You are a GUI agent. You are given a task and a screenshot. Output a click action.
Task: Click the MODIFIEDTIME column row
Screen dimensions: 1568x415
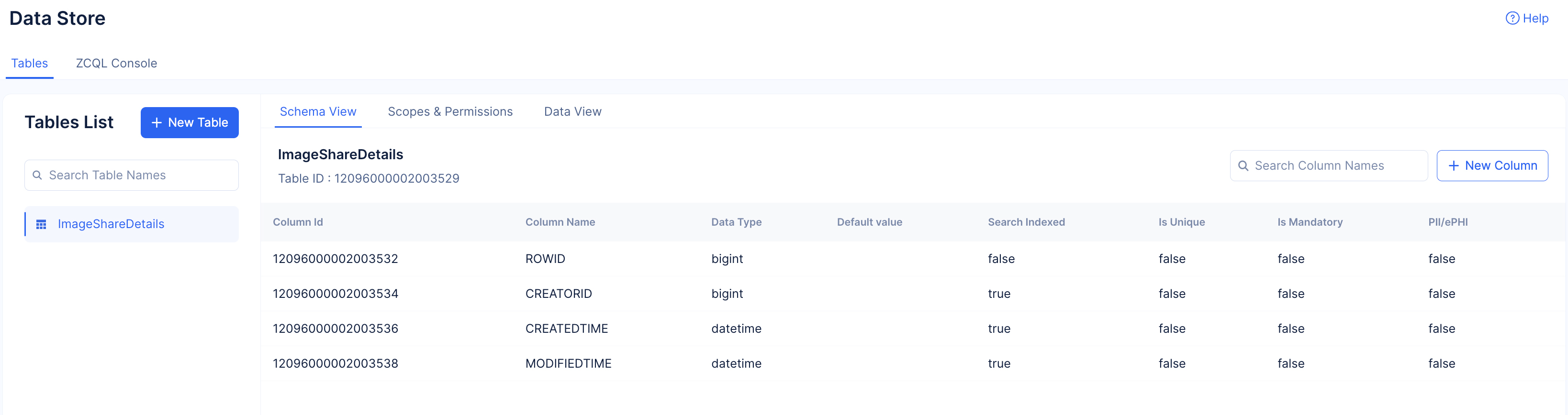[568, 363]
